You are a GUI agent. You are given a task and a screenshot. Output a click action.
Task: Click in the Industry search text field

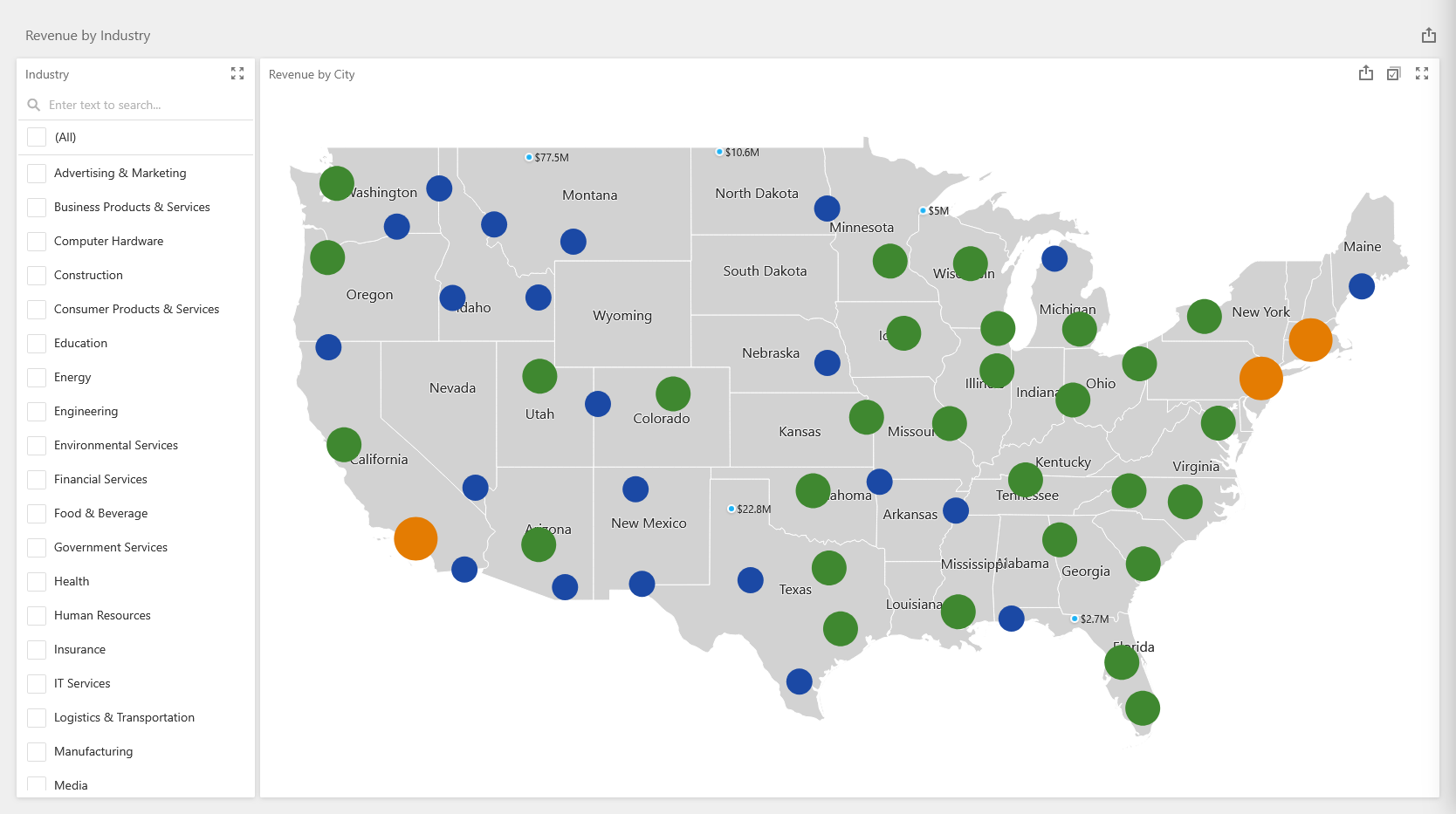[x=144, y=105]
